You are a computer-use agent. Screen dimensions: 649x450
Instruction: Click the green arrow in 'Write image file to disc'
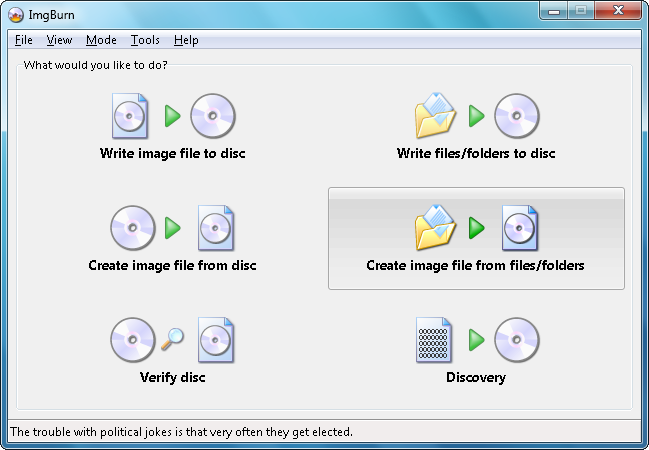coord(173,116)
